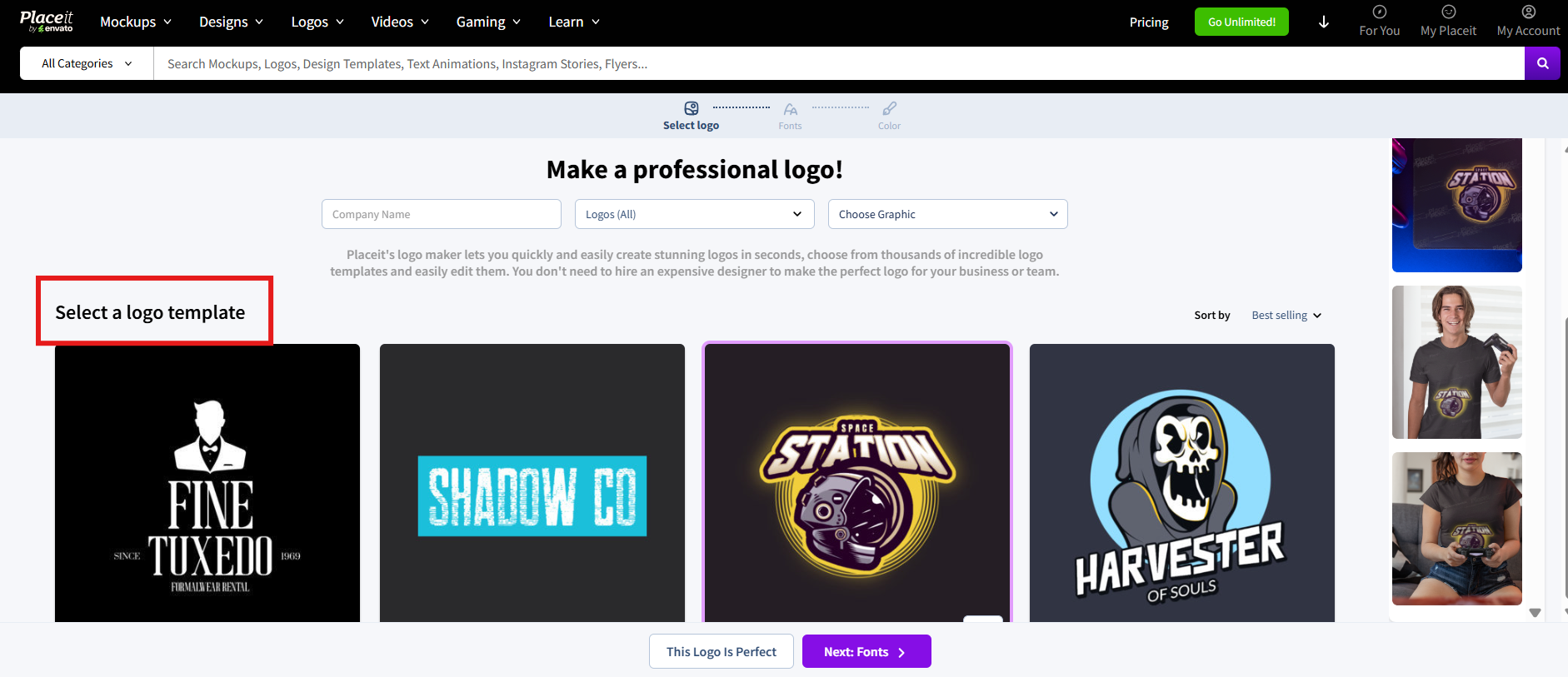This screenshot has width=1568, height=677.
Task: Change Sort by Best selling dropdown
Action: point(1286,316)
